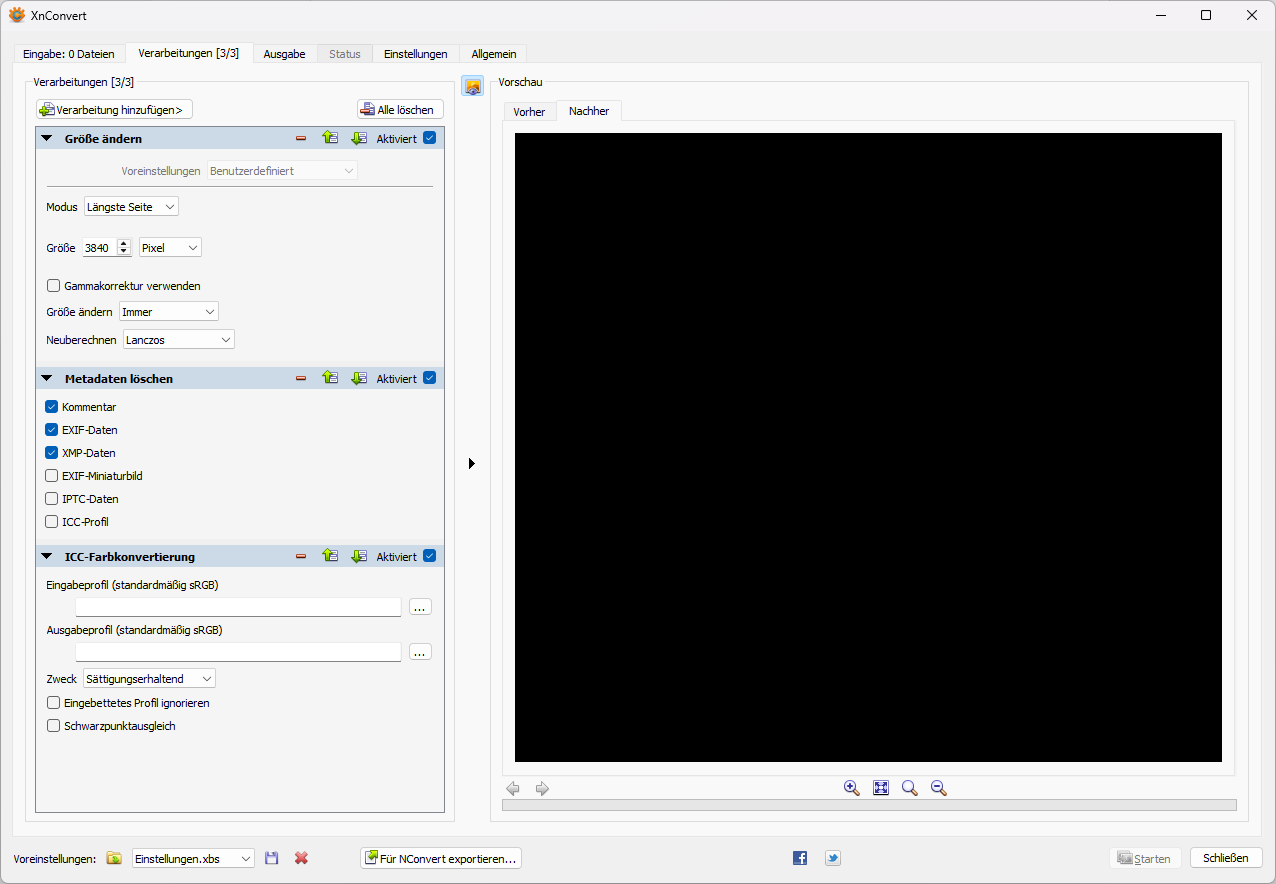Enable Gammakorrektur verwenden option
The width and height of the screenshot is (1276, 884).
(x=53, y=285)
